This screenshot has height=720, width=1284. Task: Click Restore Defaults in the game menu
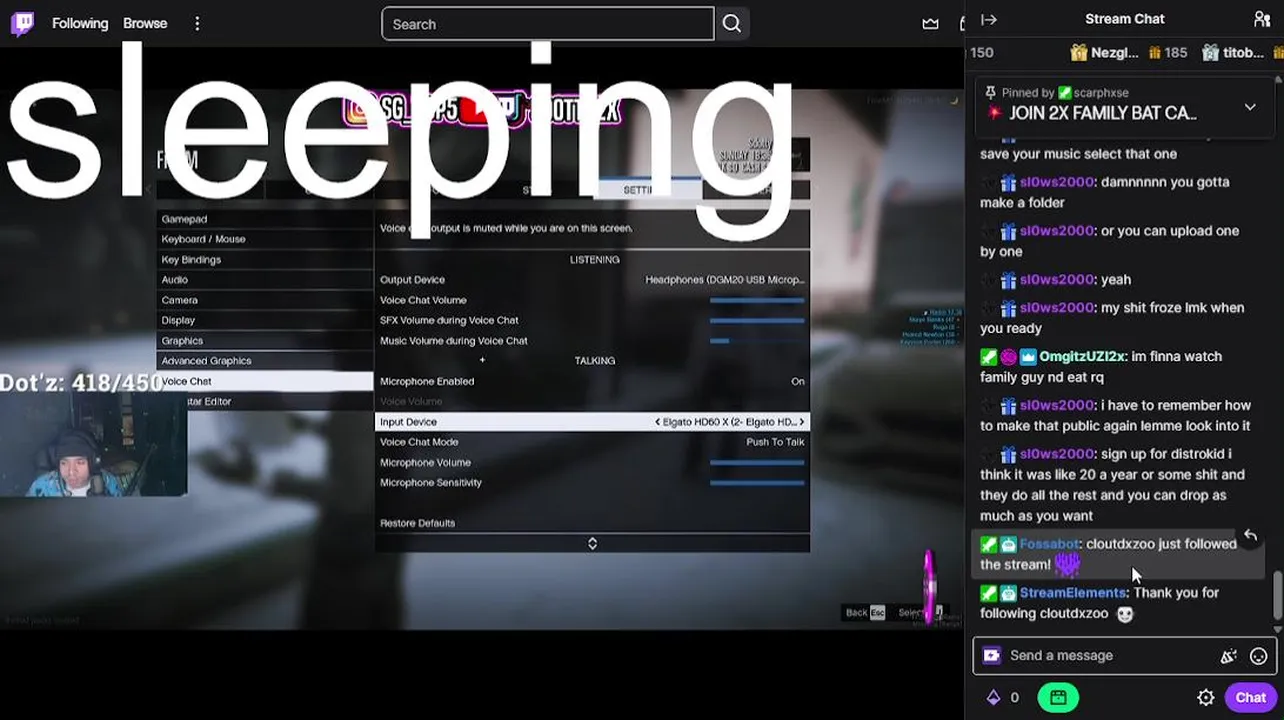pos(417,523)
